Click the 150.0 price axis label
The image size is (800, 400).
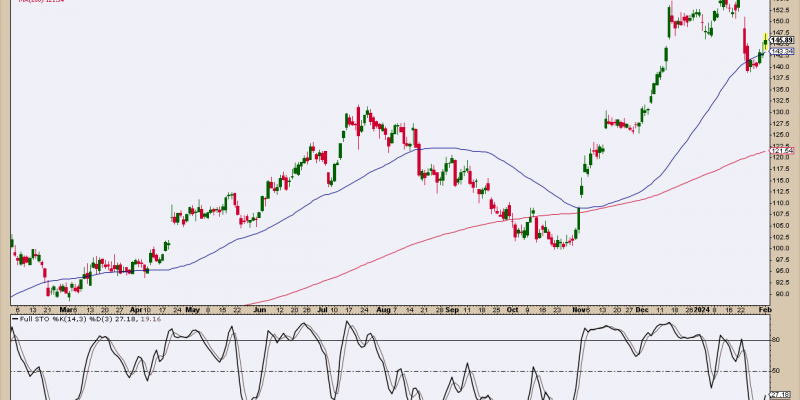tap(779, 21)
